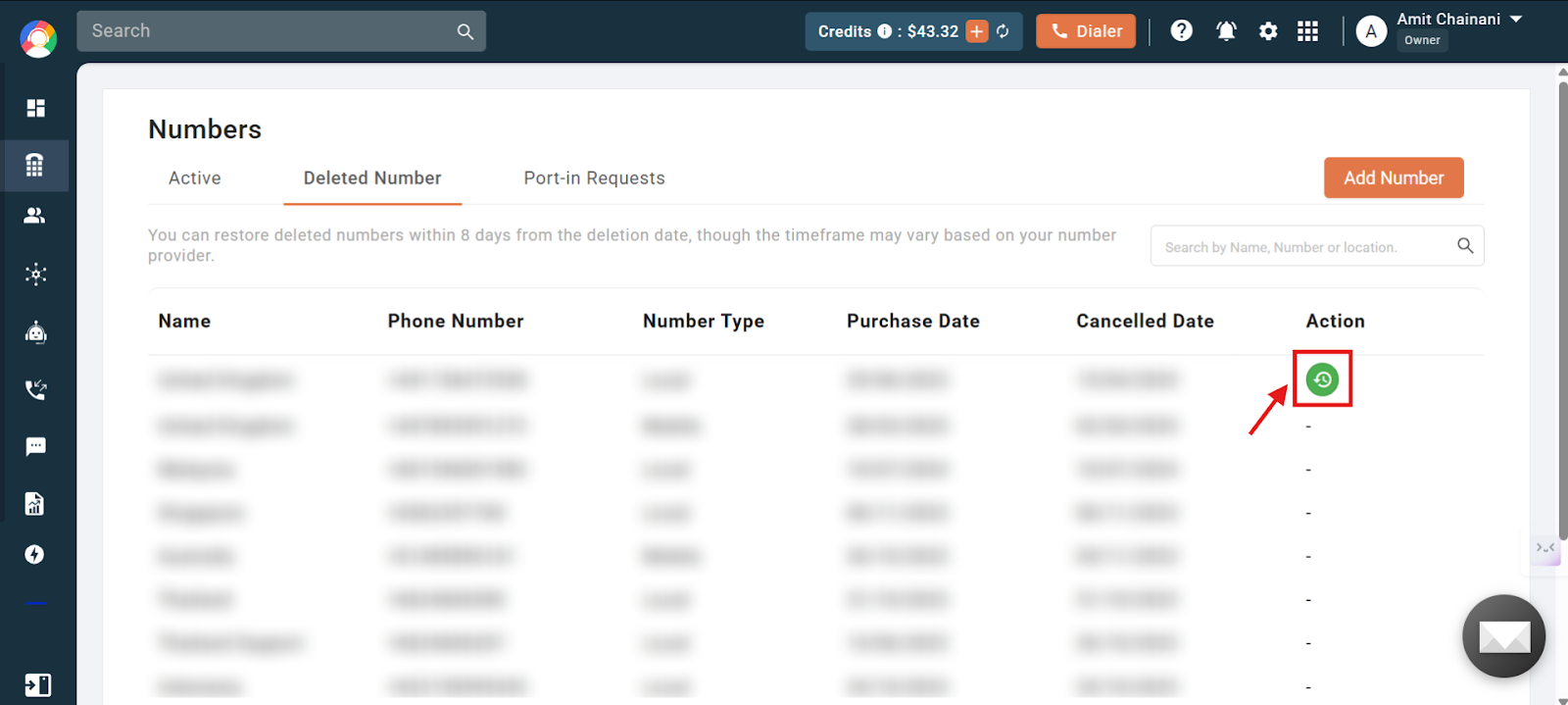Open the Port-in Requests tab

pos(594,178)
